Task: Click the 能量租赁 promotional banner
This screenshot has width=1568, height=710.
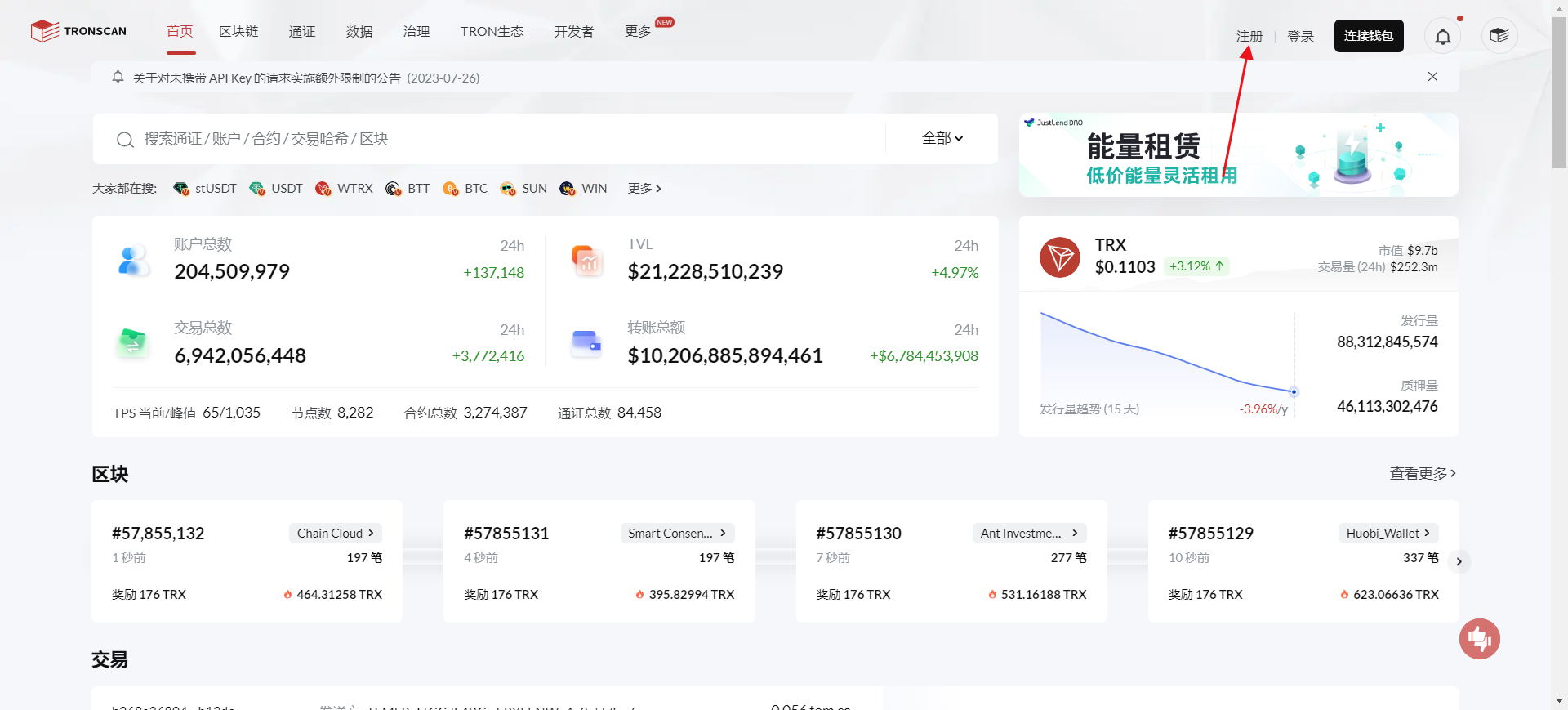Action: (1238, 155)
